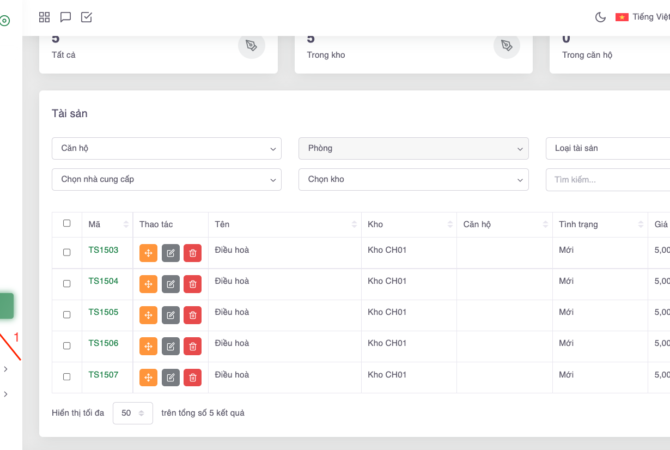Toggle the select-all checkbox in table header
This screenshot has height=450, width=670.
(x=67, y=224)
